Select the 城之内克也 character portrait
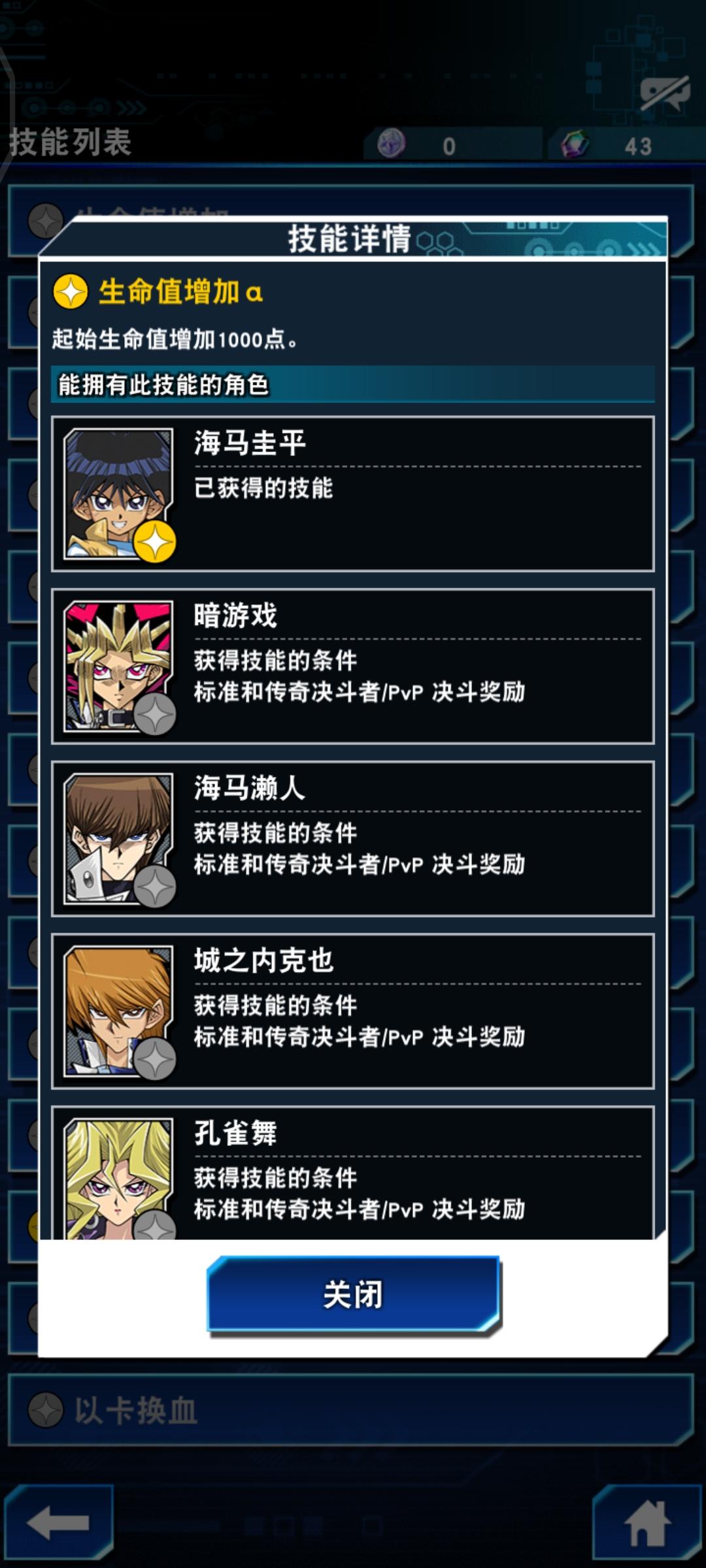The image size is (706, 1568). click(x=118, y=1011)
